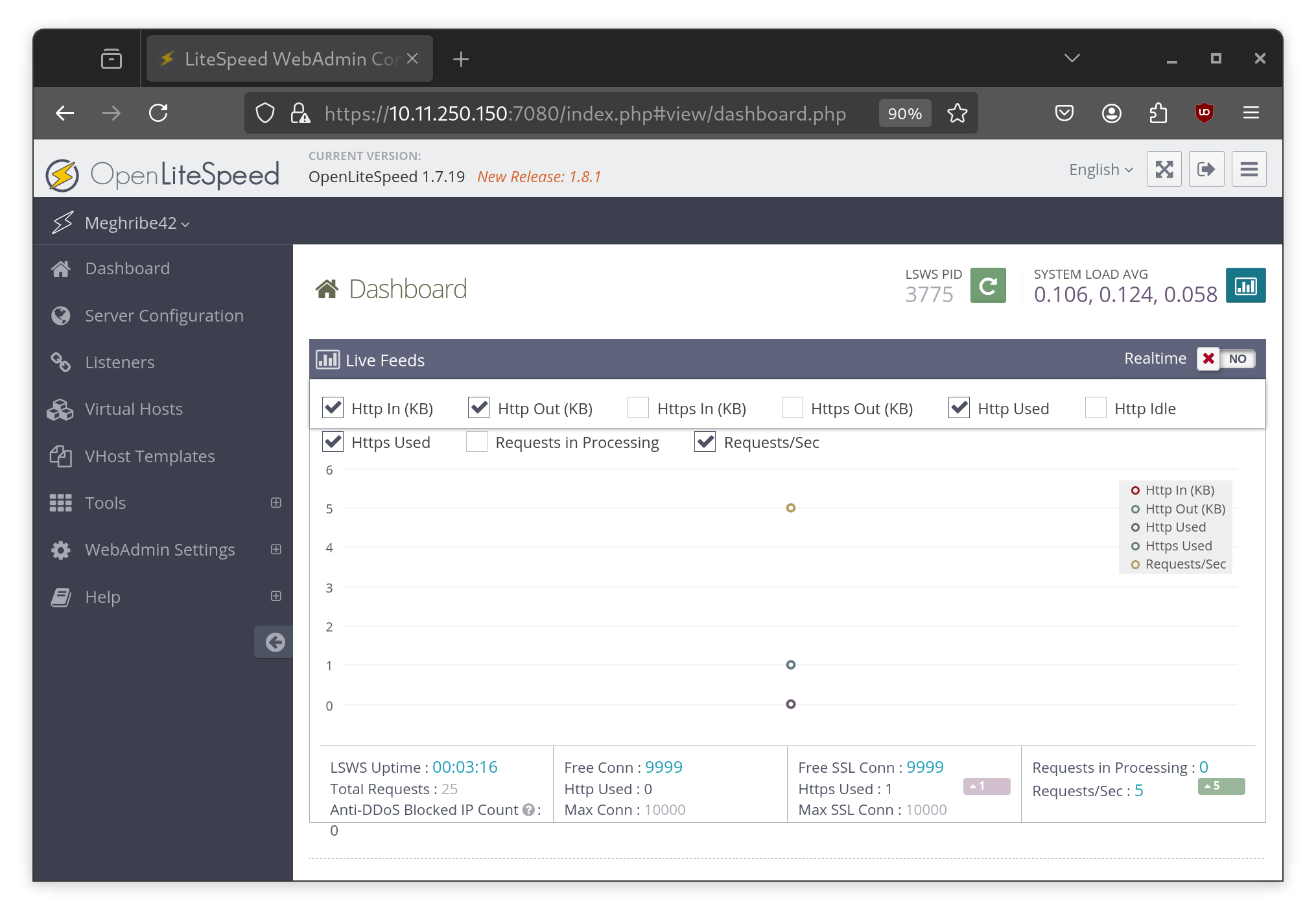Viewport: 1316px width, 918px height.
Task: Open a new browser tab
Action: coord(461,59)
